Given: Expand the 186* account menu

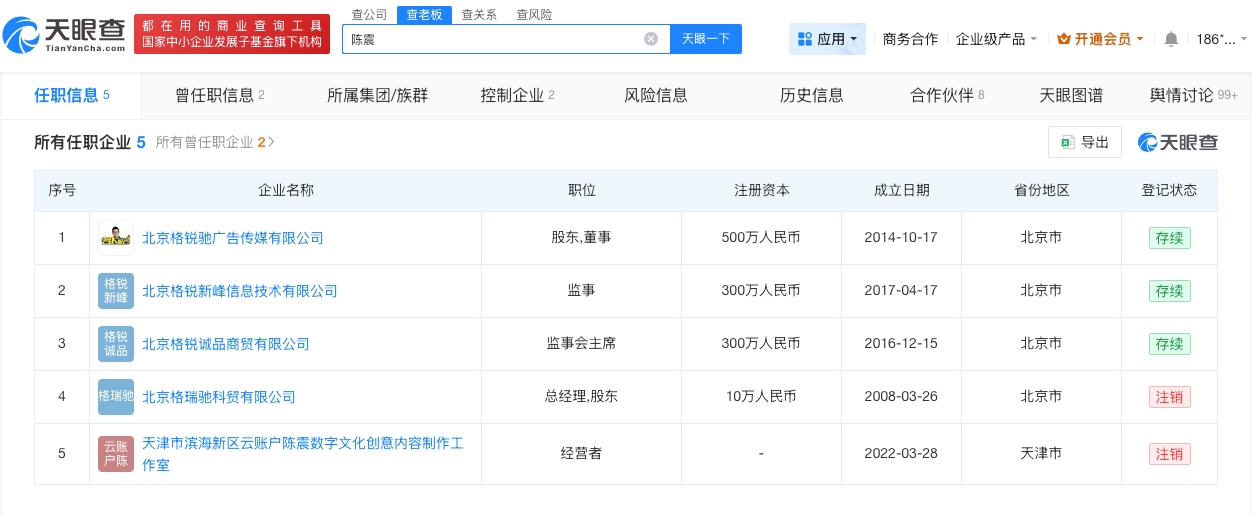Looking at the screenshot, I should pyautogui.click(x=1222, y=39).
